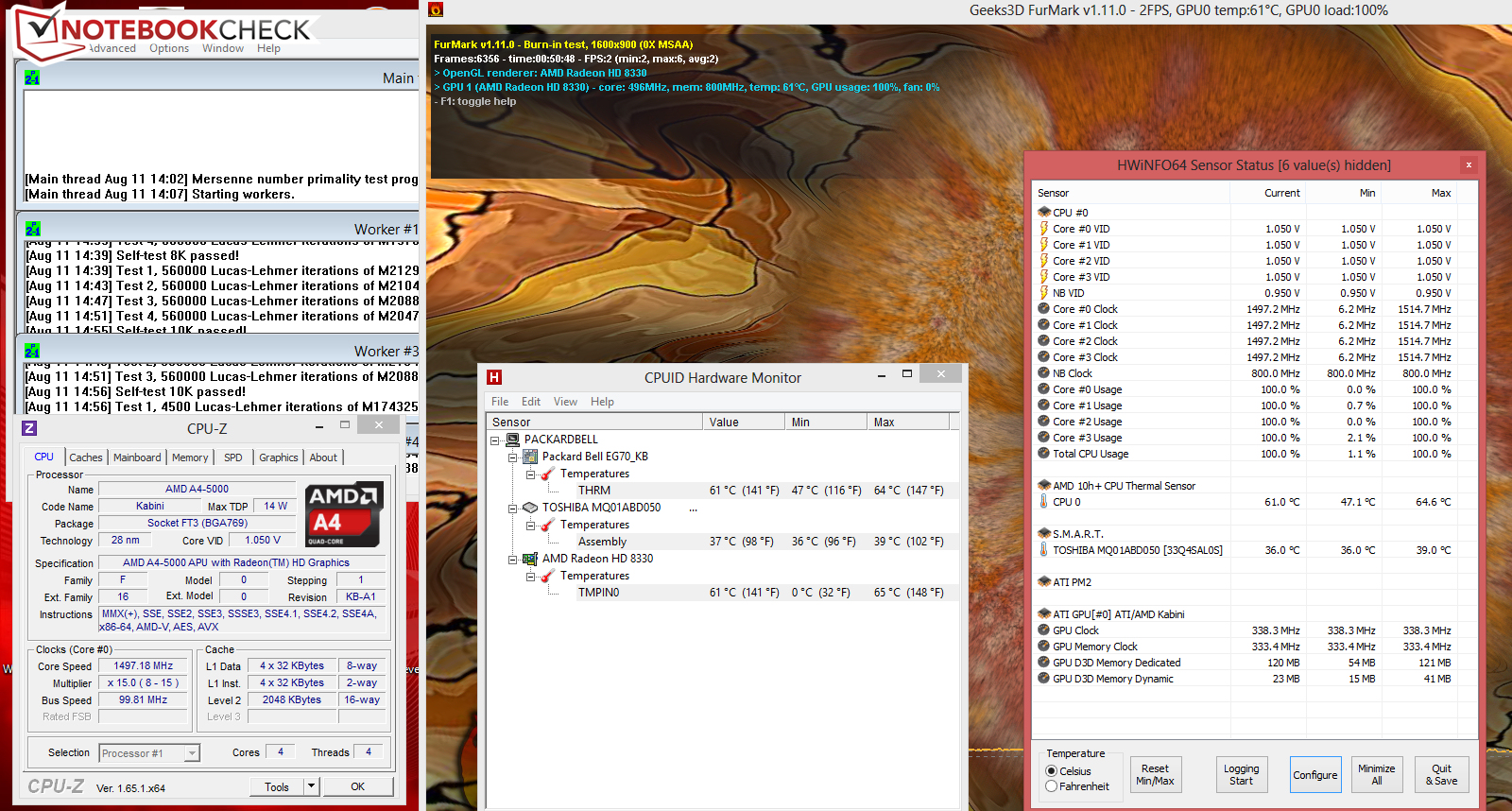The height and width of the screenshot is (811, 1512).
Task: Collapse Temperatures under Packard Bell EG70_KB
Action: (x=530, y=475)
